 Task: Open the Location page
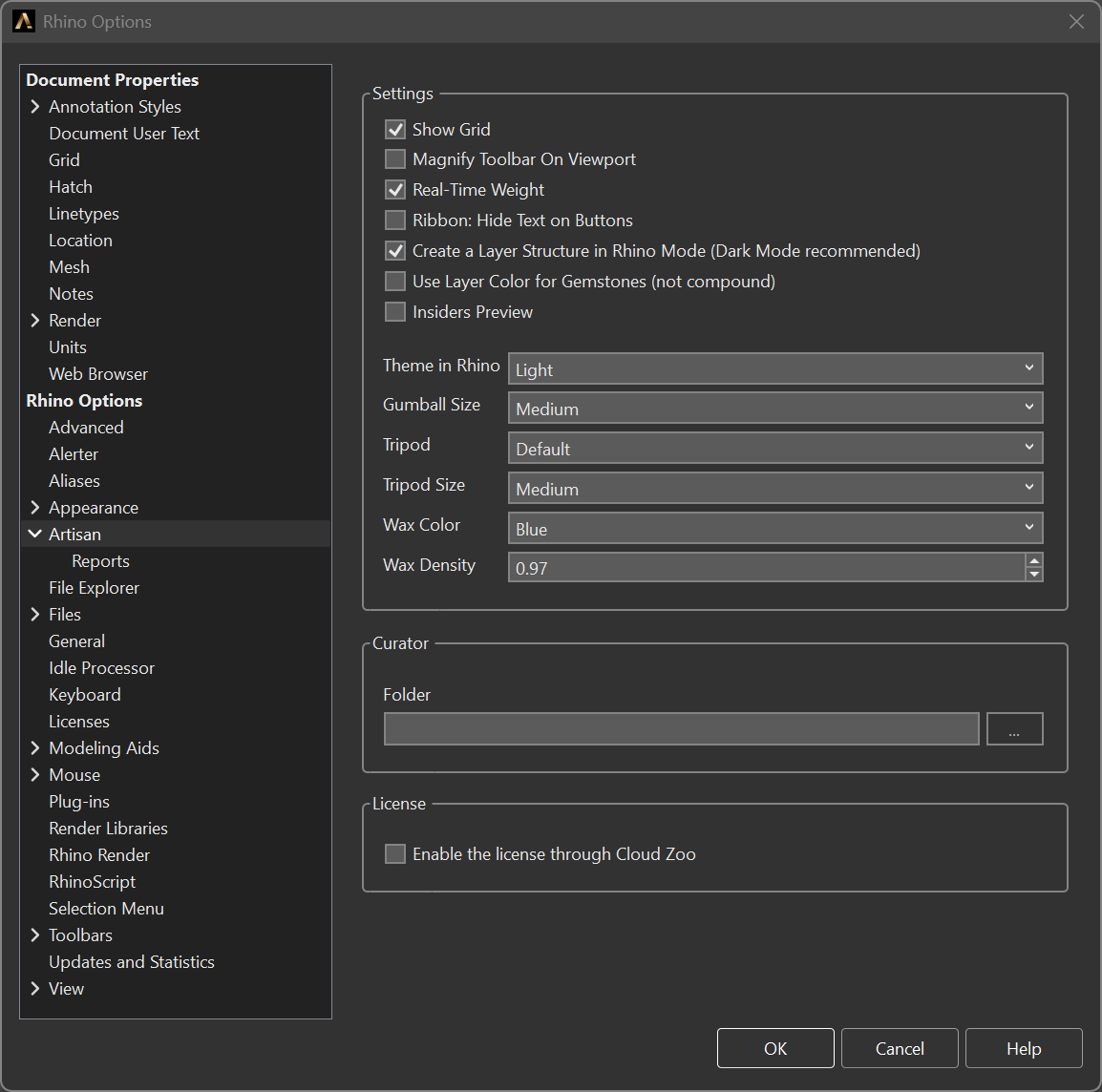pyautogui.click(x=80, y=241)
